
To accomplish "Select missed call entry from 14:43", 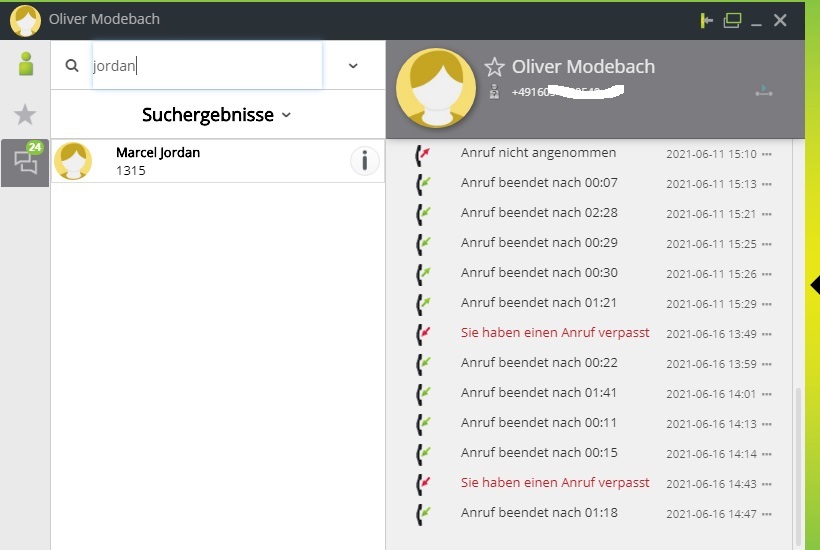I will tap(555, 483).
